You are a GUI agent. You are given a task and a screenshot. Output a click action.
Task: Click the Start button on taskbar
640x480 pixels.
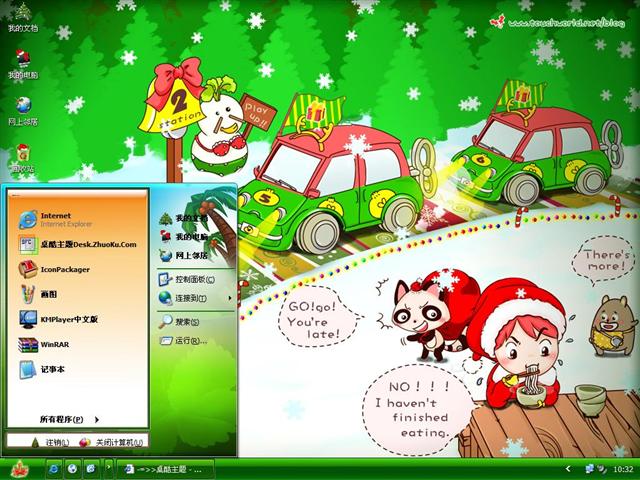[20, 469]
